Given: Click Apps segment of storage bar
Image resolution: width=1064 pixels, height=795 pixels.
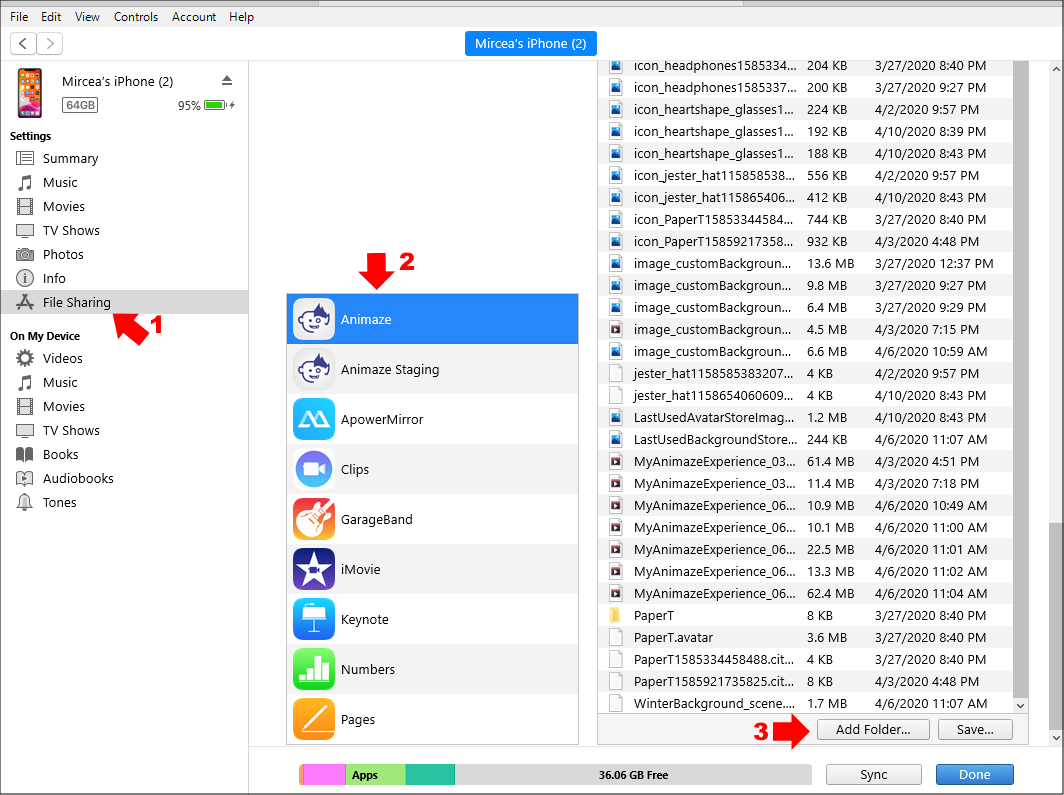Looking at the screenshot, I should [x=375, y=774].
